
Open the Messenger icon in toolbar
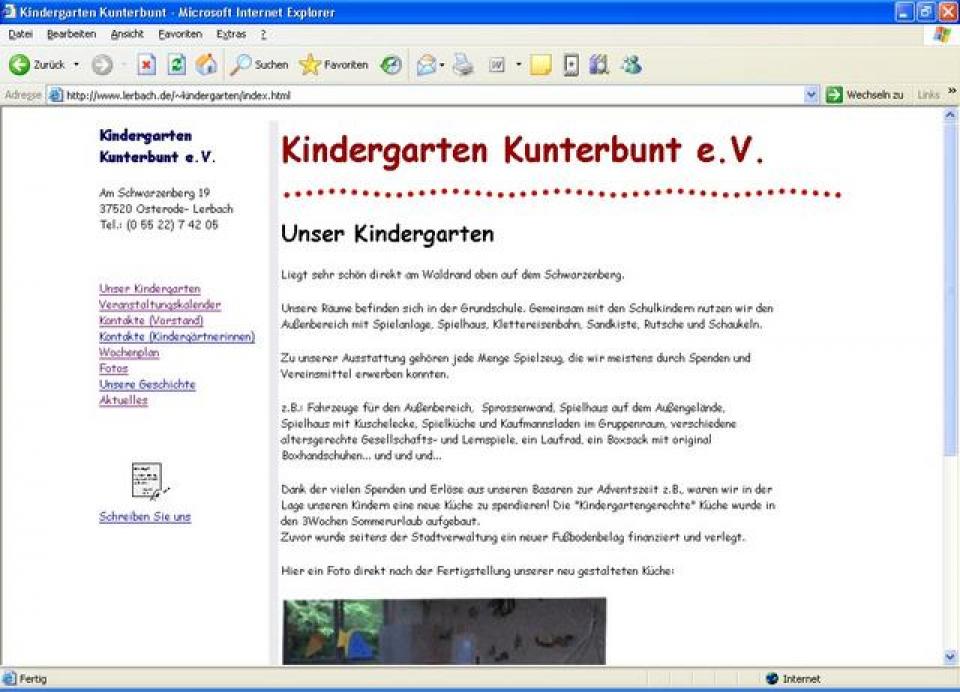pyautogui.click(x=630, y=65)
